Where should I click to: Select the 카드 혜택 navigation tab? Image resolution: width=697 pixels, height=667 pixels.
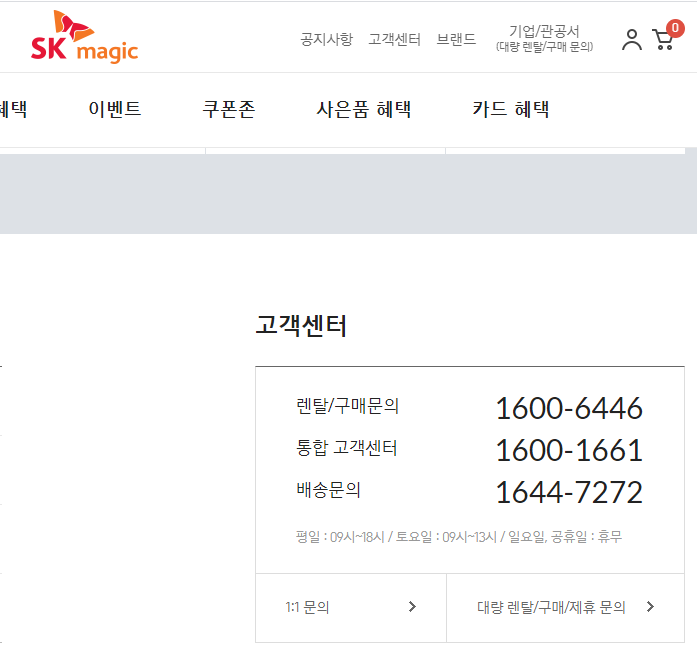511,109
